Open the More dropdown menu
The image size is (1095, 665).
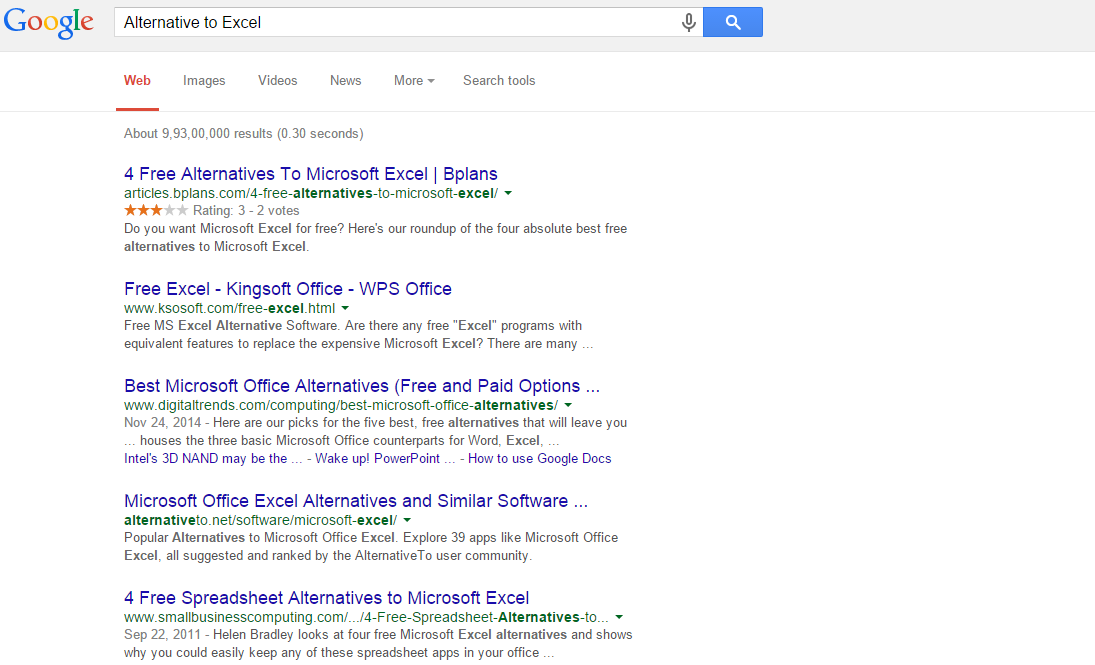[x=414, y=80]
